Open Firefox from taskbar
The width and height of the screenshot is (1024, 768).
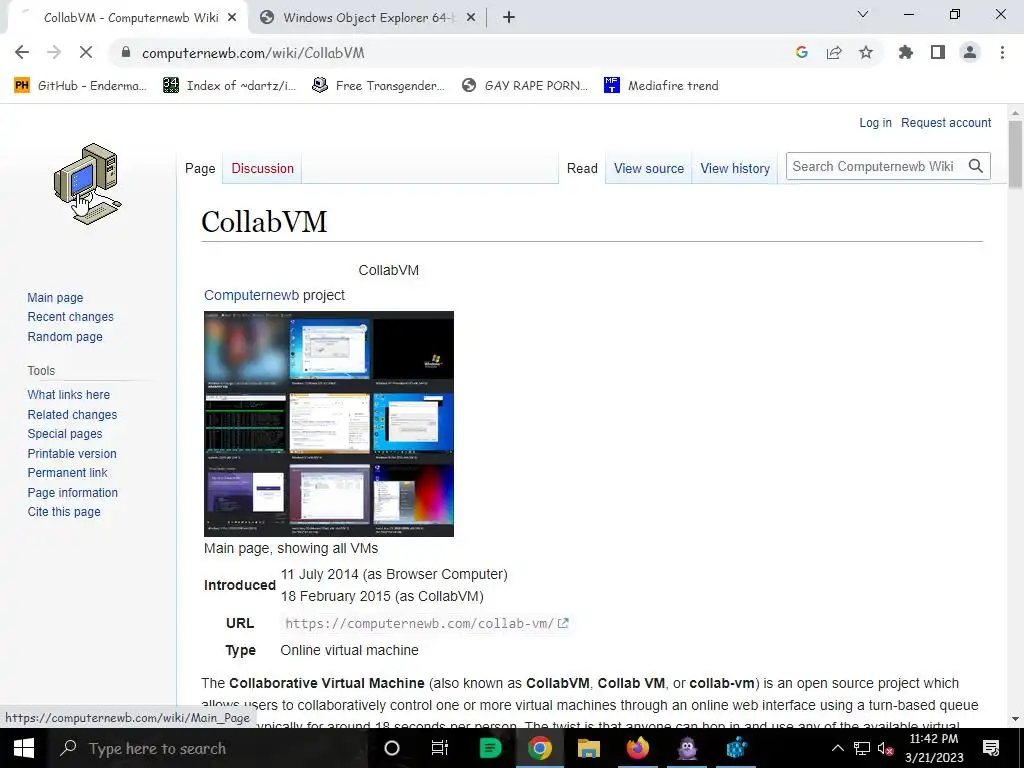coord(638,748)
